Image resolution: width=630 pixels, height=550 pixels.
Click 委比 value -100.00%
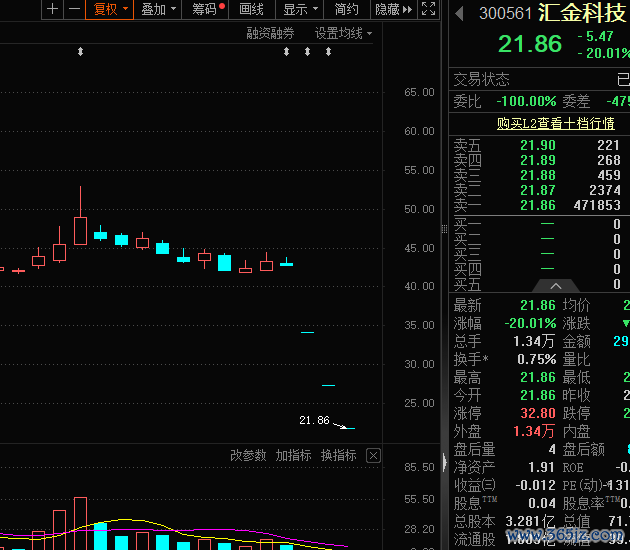(526, 101)
